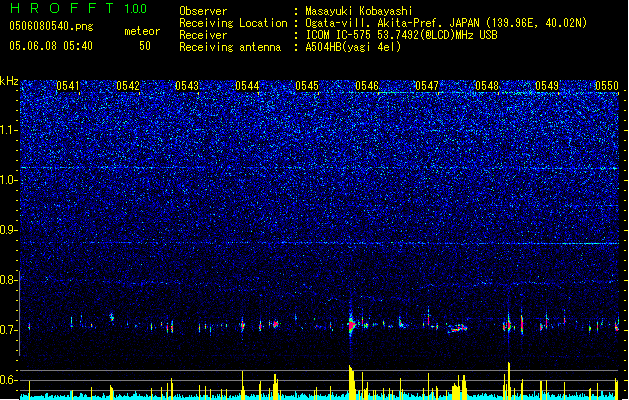Click the 0547 time marker

427,86
